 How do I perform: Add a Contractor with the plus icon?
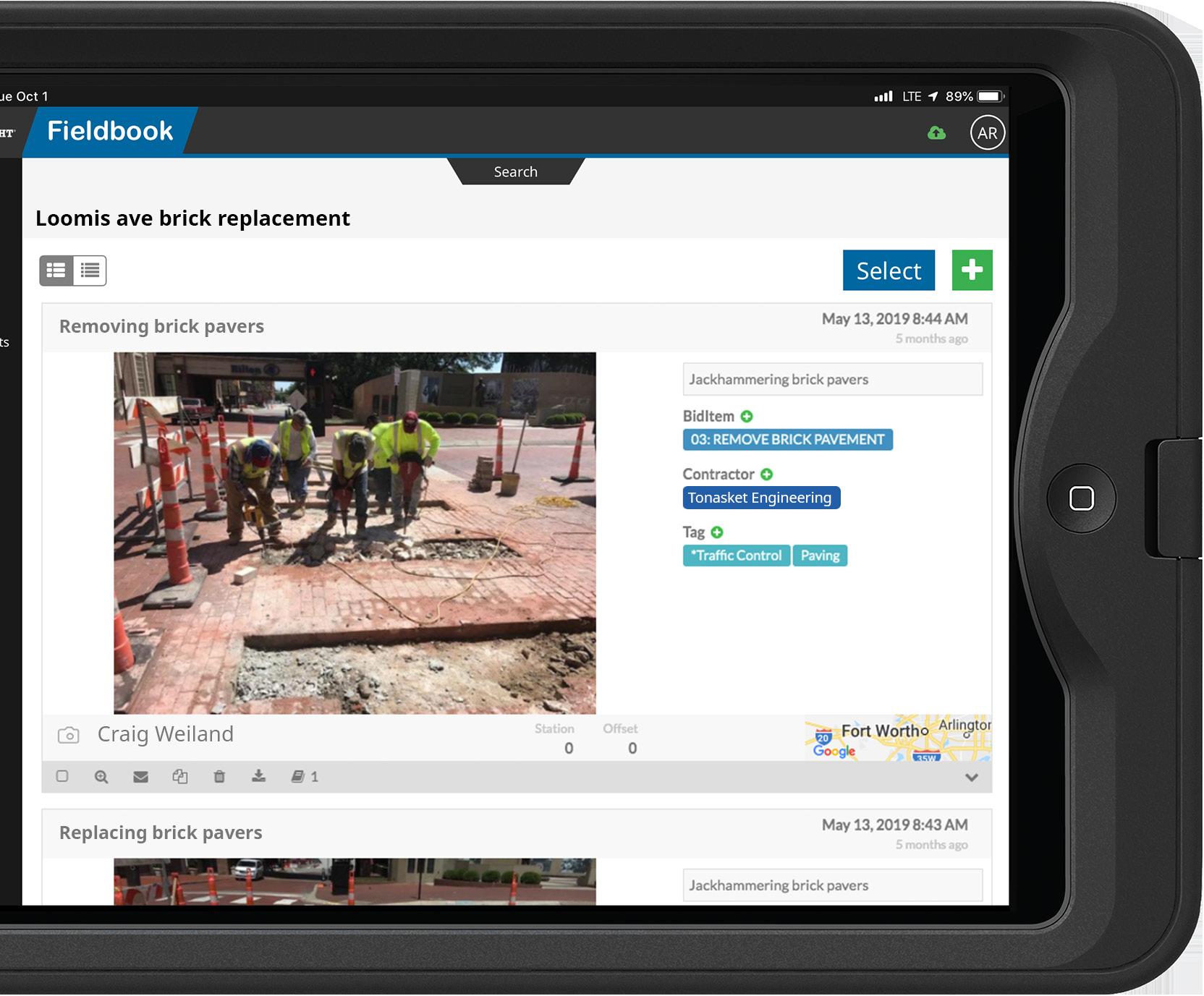click(x=766, y=474)
